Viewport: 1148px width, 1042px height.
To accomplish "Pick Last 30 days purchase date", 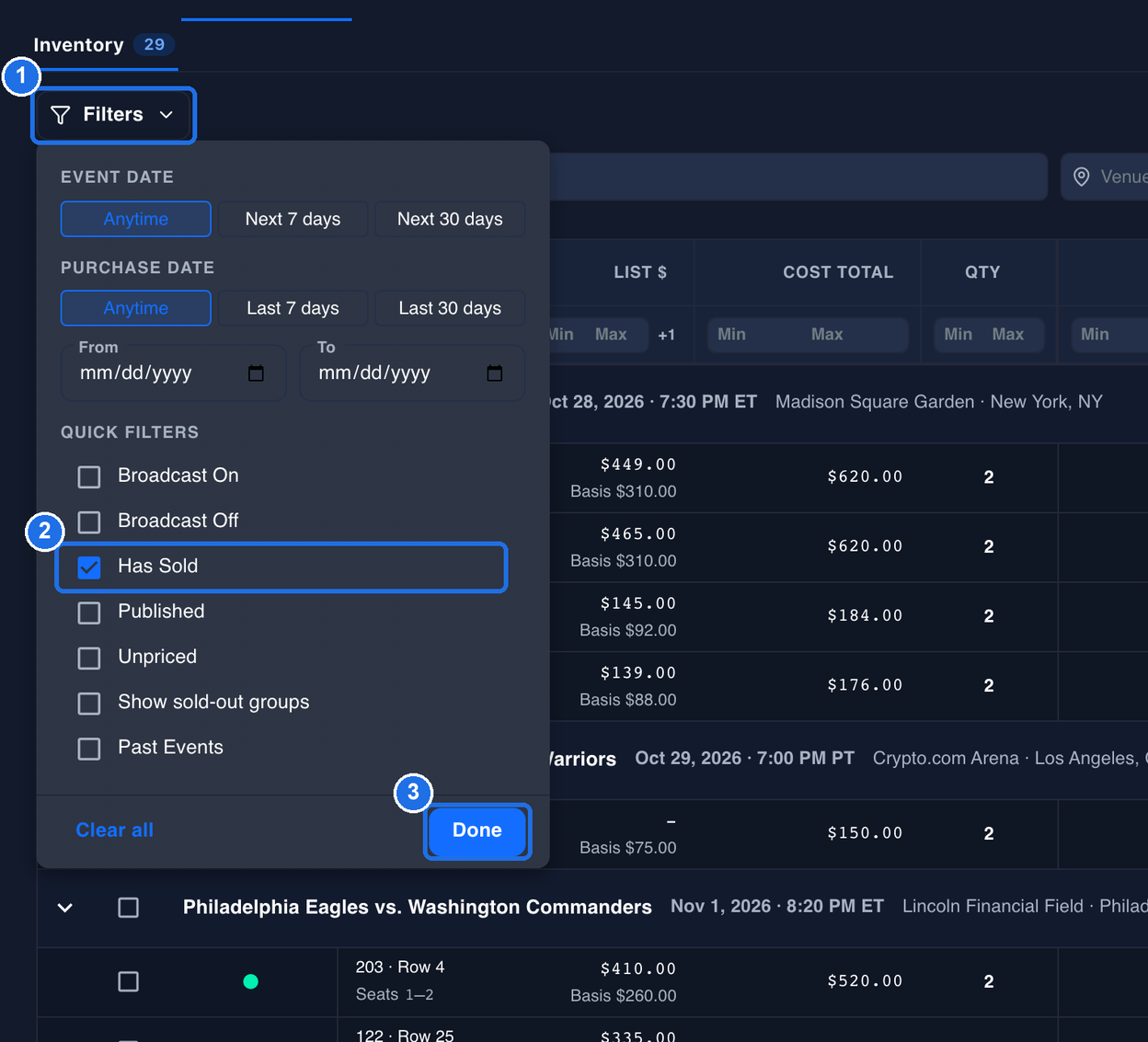I will tap(450, 308).
